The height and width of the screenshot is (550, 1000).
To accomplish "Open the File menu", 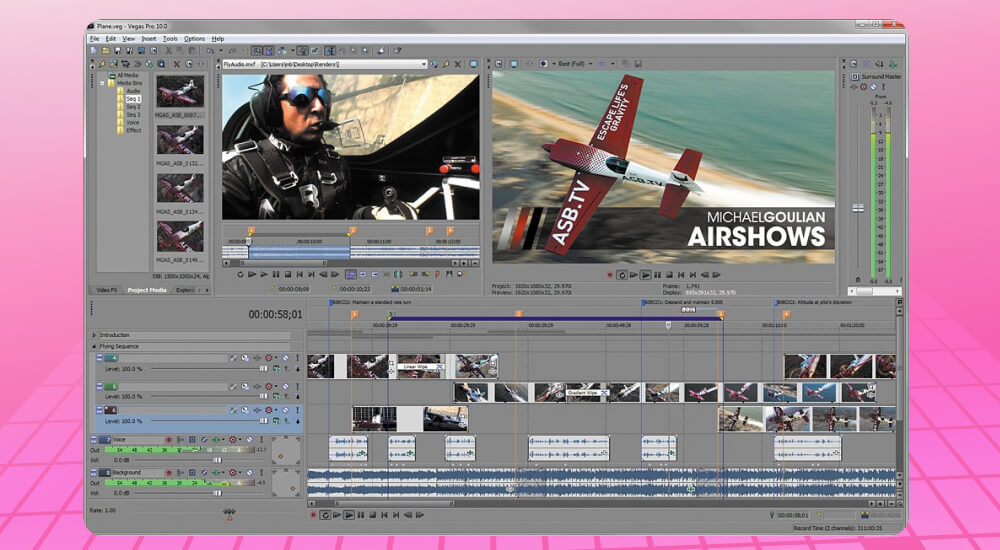I will tap(94, 39).
